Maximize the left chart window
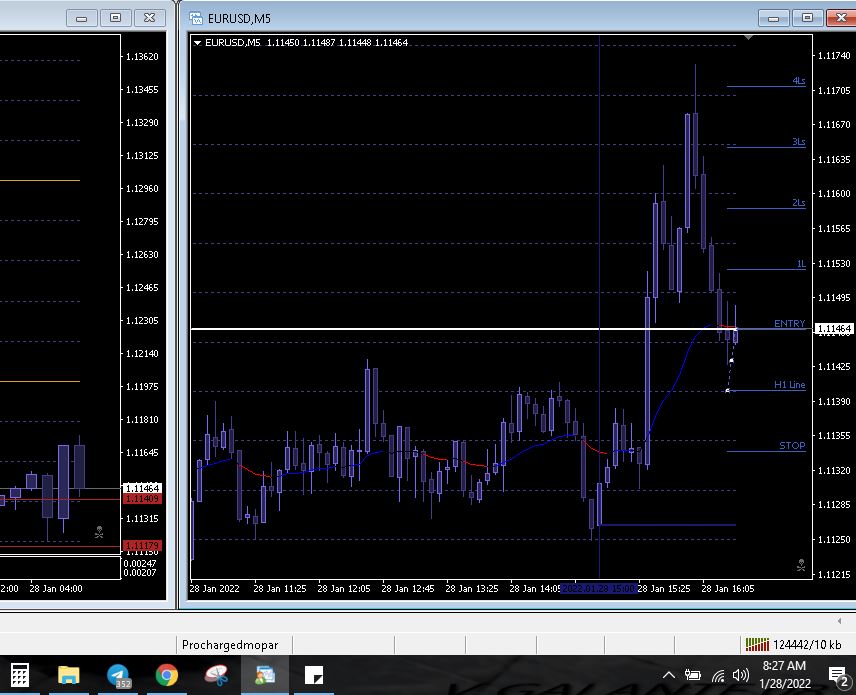The width and height of the screenshot is (856, 695). point(116,18)
